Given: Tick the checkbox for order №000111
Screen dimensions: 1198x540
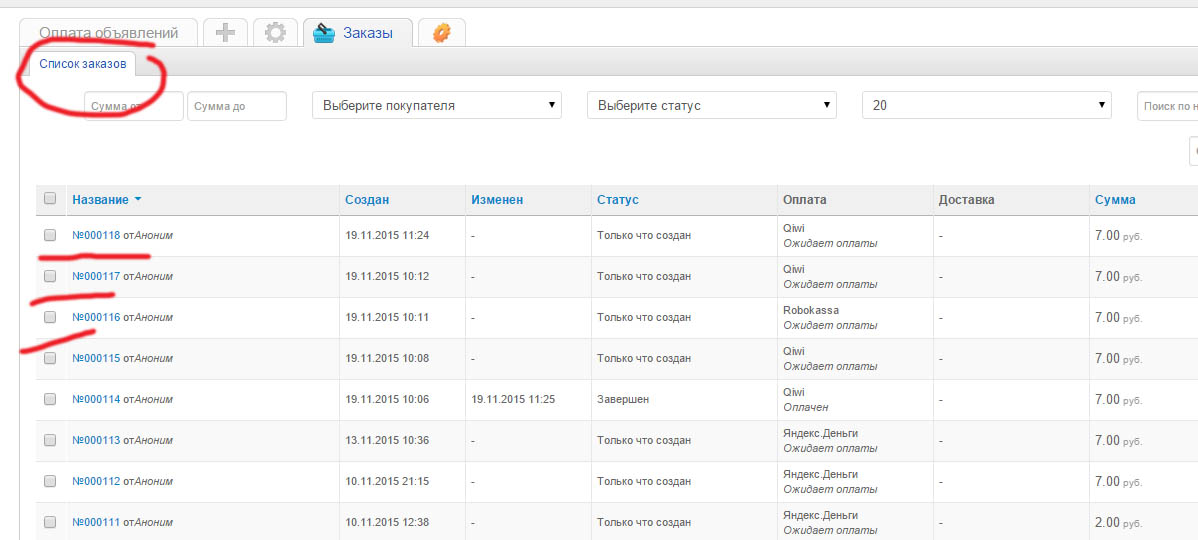Looking at the screenshot, I should click(50, 522).
